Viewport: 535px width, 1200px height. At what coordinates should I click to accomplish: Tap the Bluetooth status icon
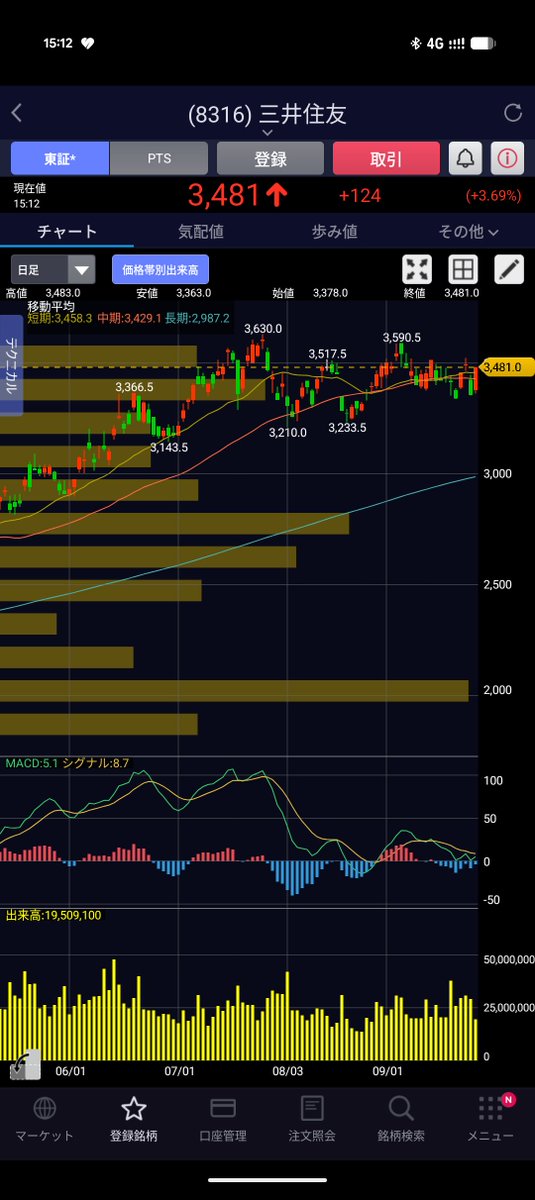(x=415, y=44)
